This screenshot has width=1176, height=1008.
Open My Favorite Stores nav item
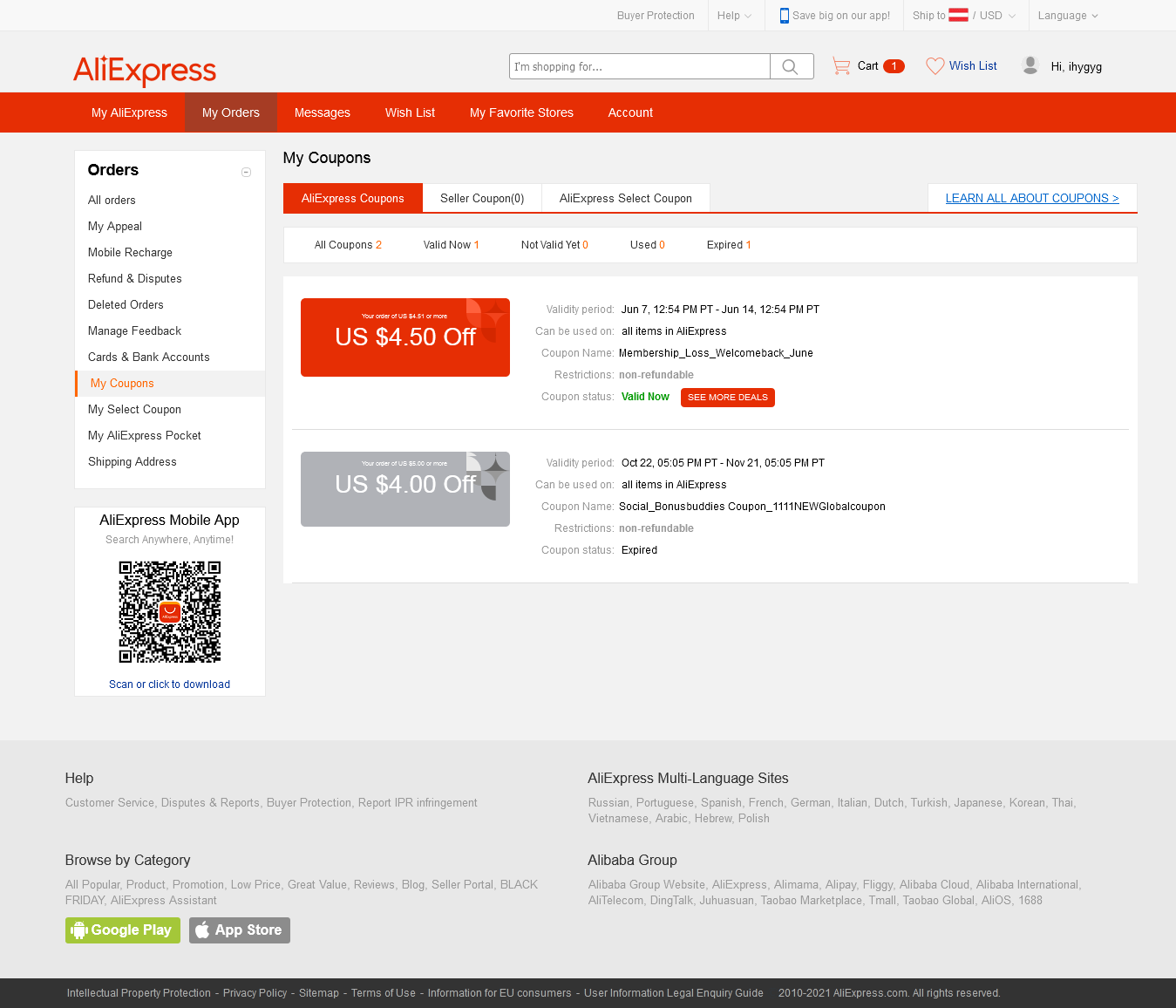[x=521, y=112]
